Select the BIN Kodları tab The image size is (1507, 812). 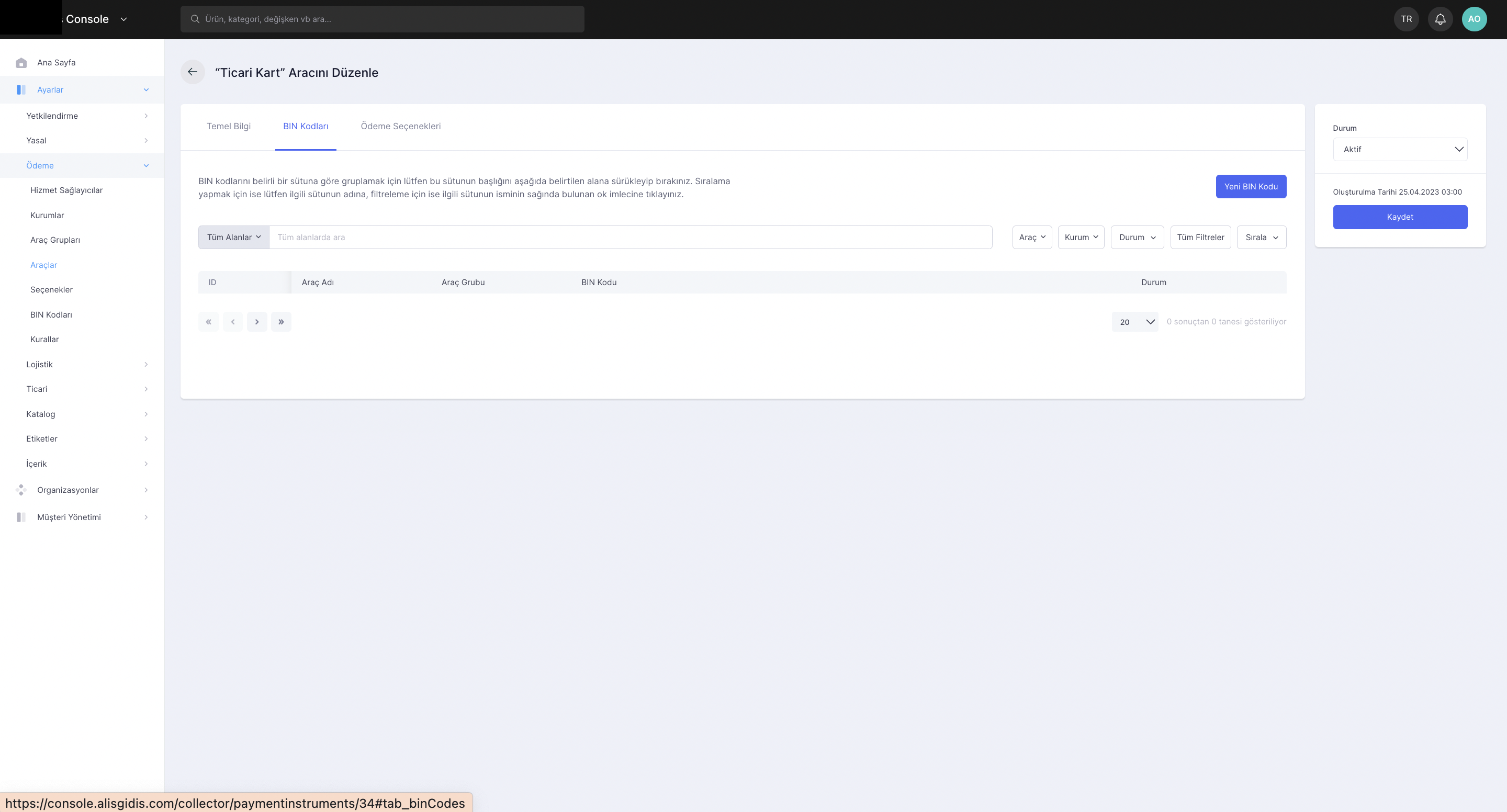tap(306, 127)
